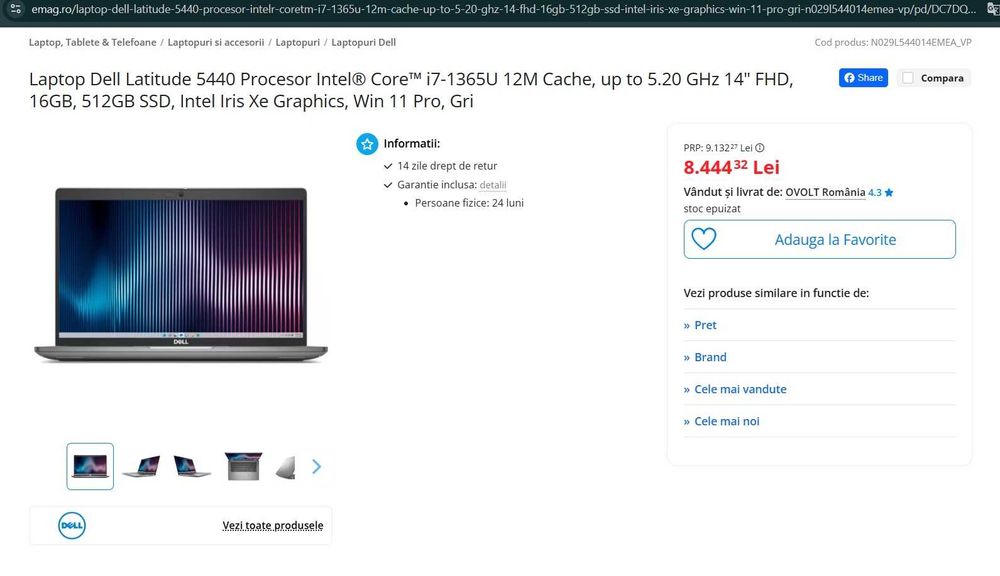Image resolution: width=1000 pixels, height=576 pixels.
Task: Click Adauga la Favorite button
Action: point(834,239)
